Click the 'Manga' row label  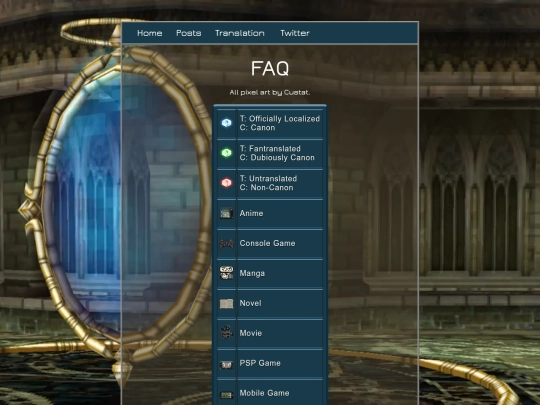point(252,273)
